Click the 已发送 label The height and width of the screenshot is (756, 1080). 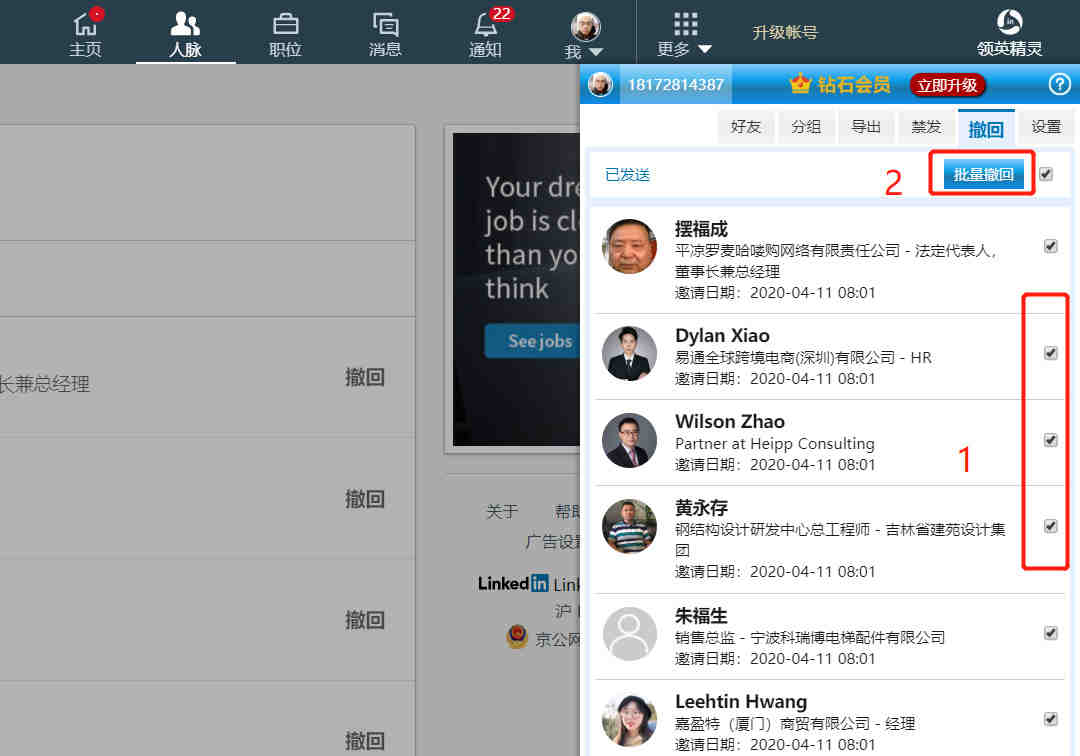click(x=627, y=175)
